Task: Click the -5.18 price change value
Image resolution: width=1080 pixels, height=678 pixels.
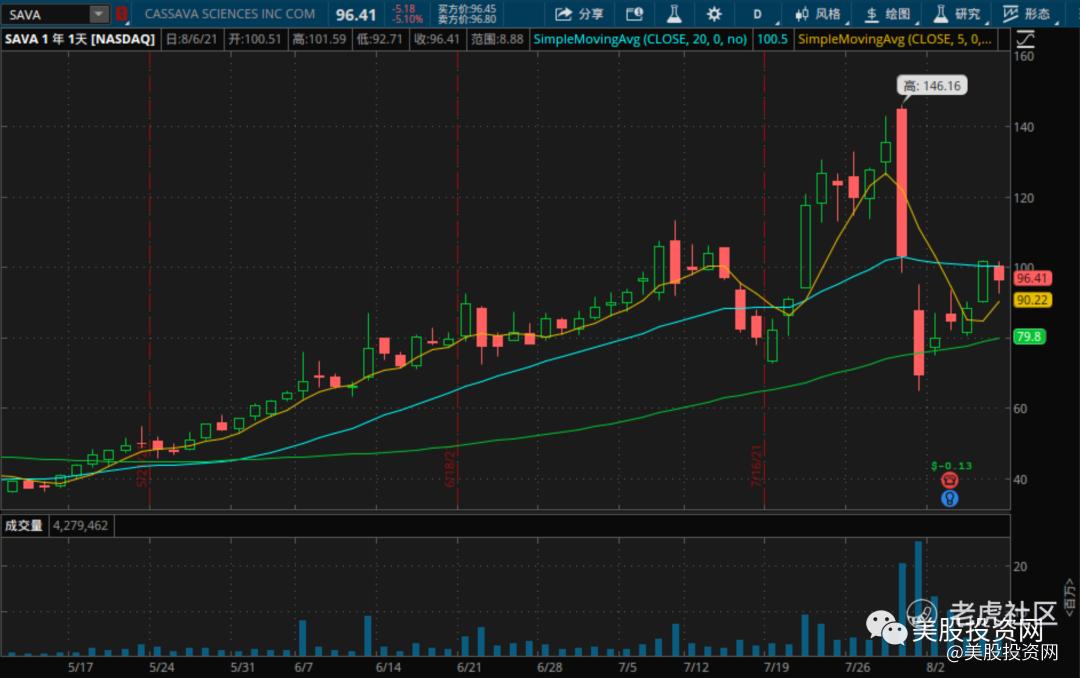Action: pyautogui.click(x=404, y=9)
